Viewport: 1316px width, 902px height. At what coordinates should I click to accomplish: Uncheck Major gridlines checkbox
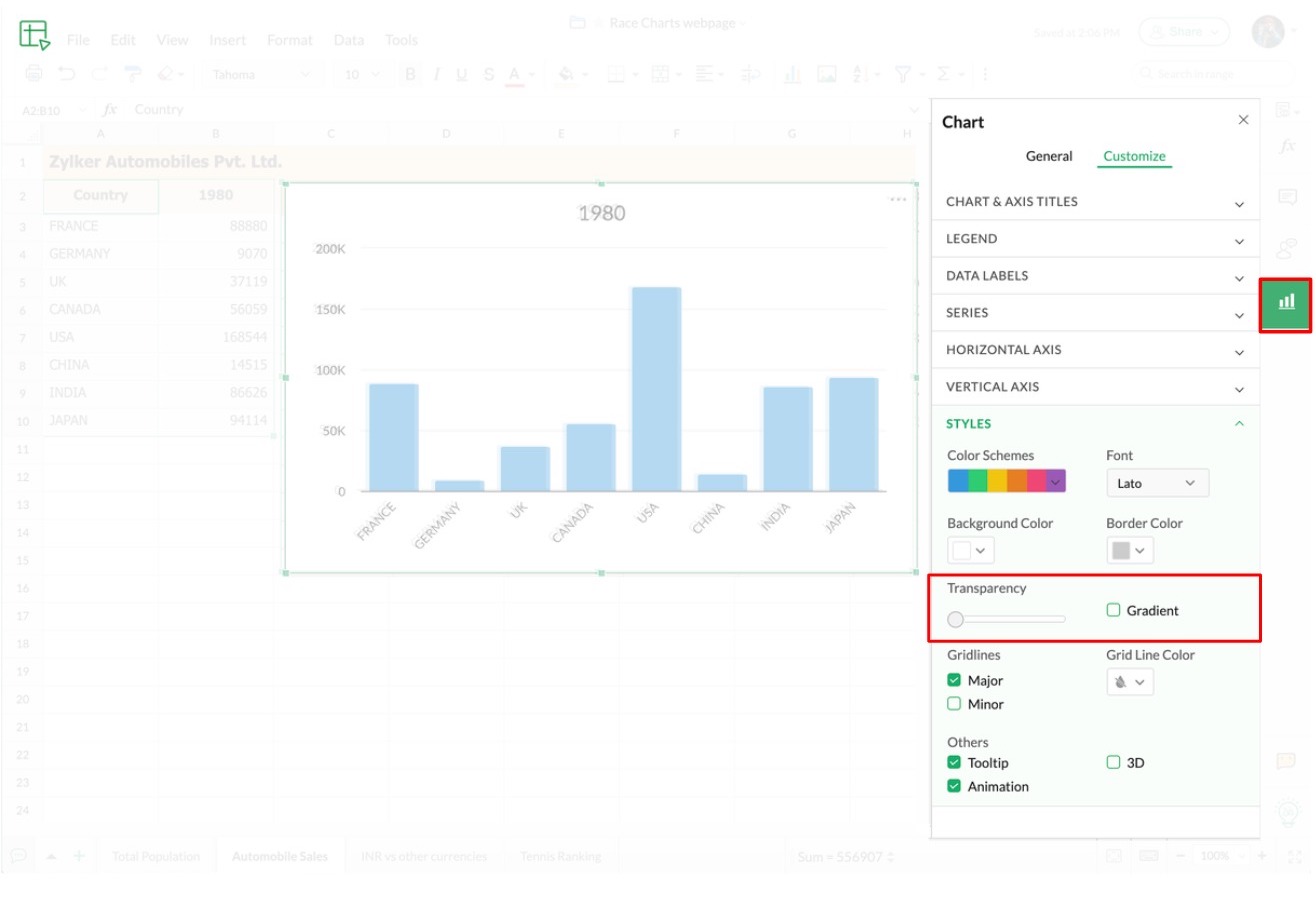[954, 680]
